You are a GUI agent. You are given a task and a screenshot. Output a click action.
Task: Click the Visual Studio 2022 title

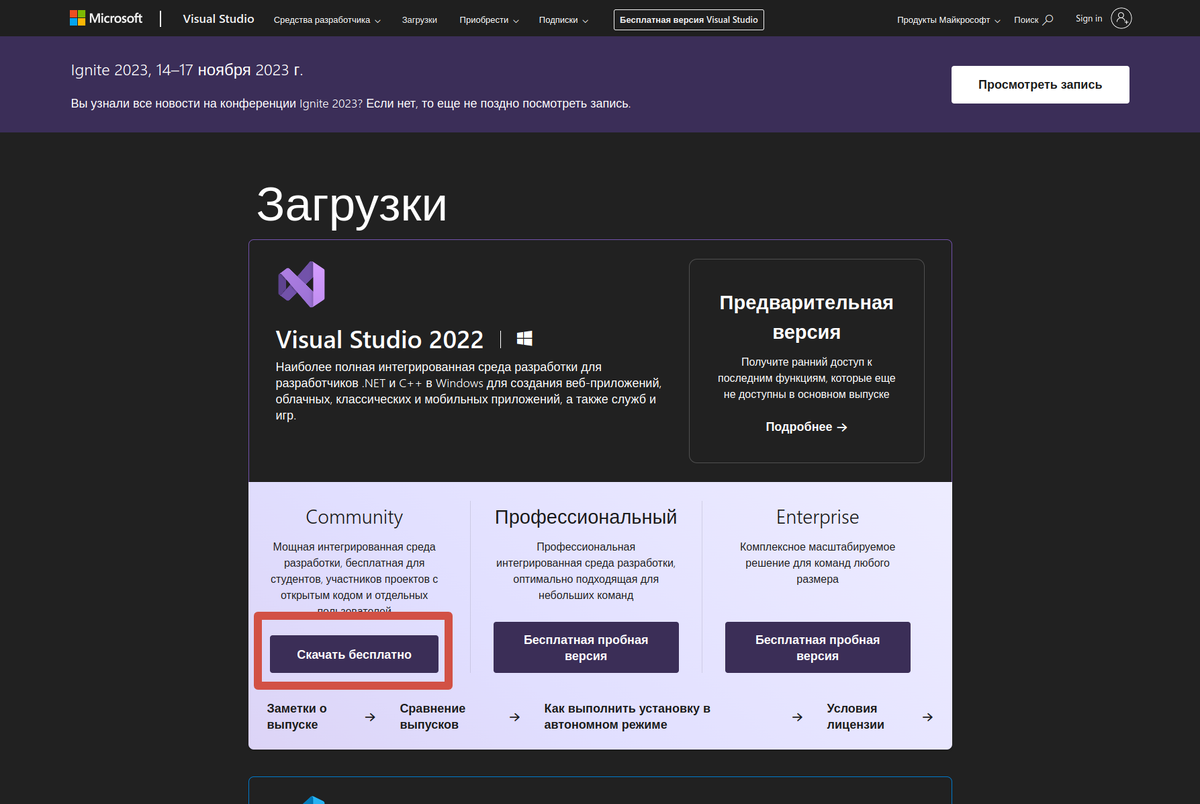pos(379,339)
